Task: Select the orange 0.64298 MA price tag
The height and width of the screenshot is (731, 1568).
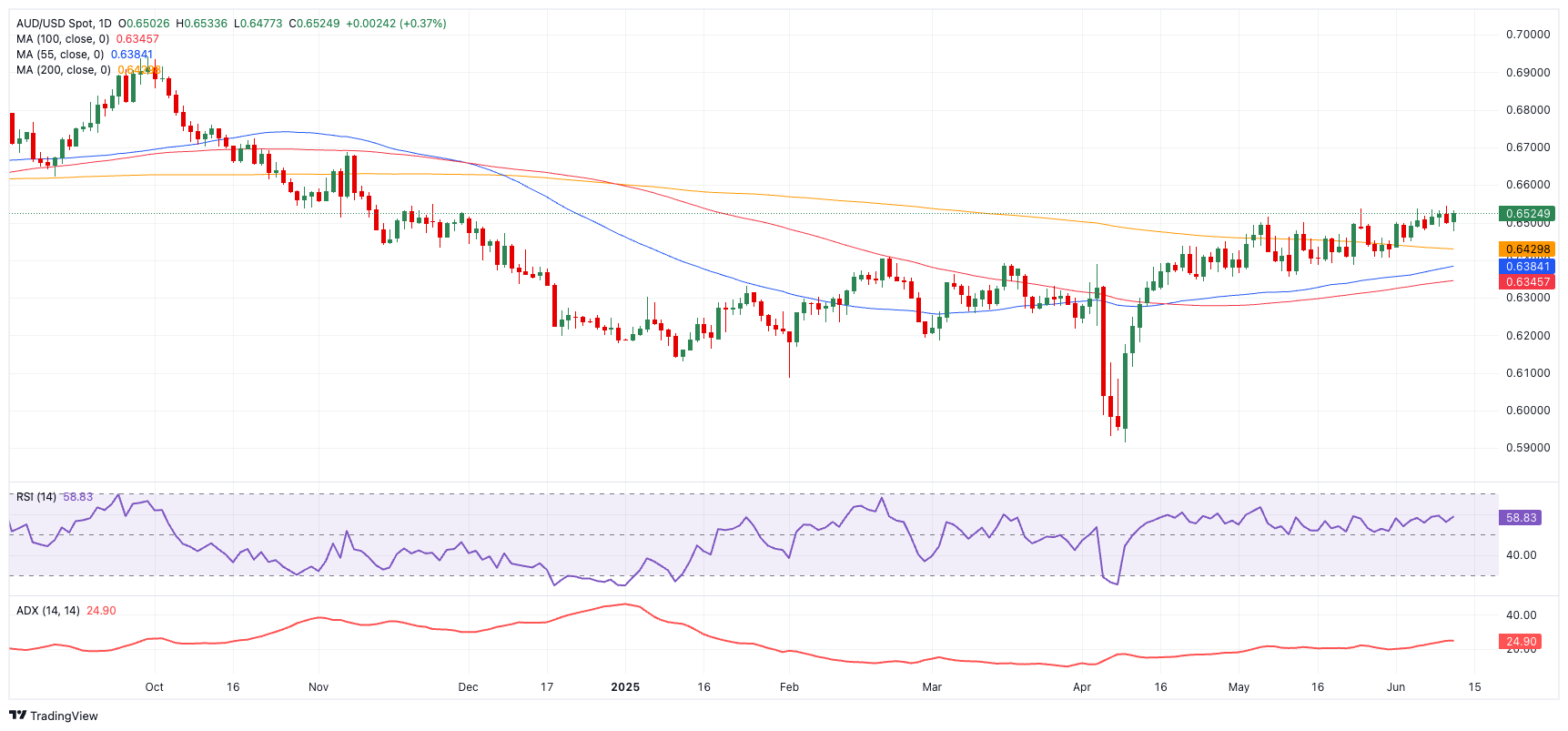Action: coord(1527,249)
